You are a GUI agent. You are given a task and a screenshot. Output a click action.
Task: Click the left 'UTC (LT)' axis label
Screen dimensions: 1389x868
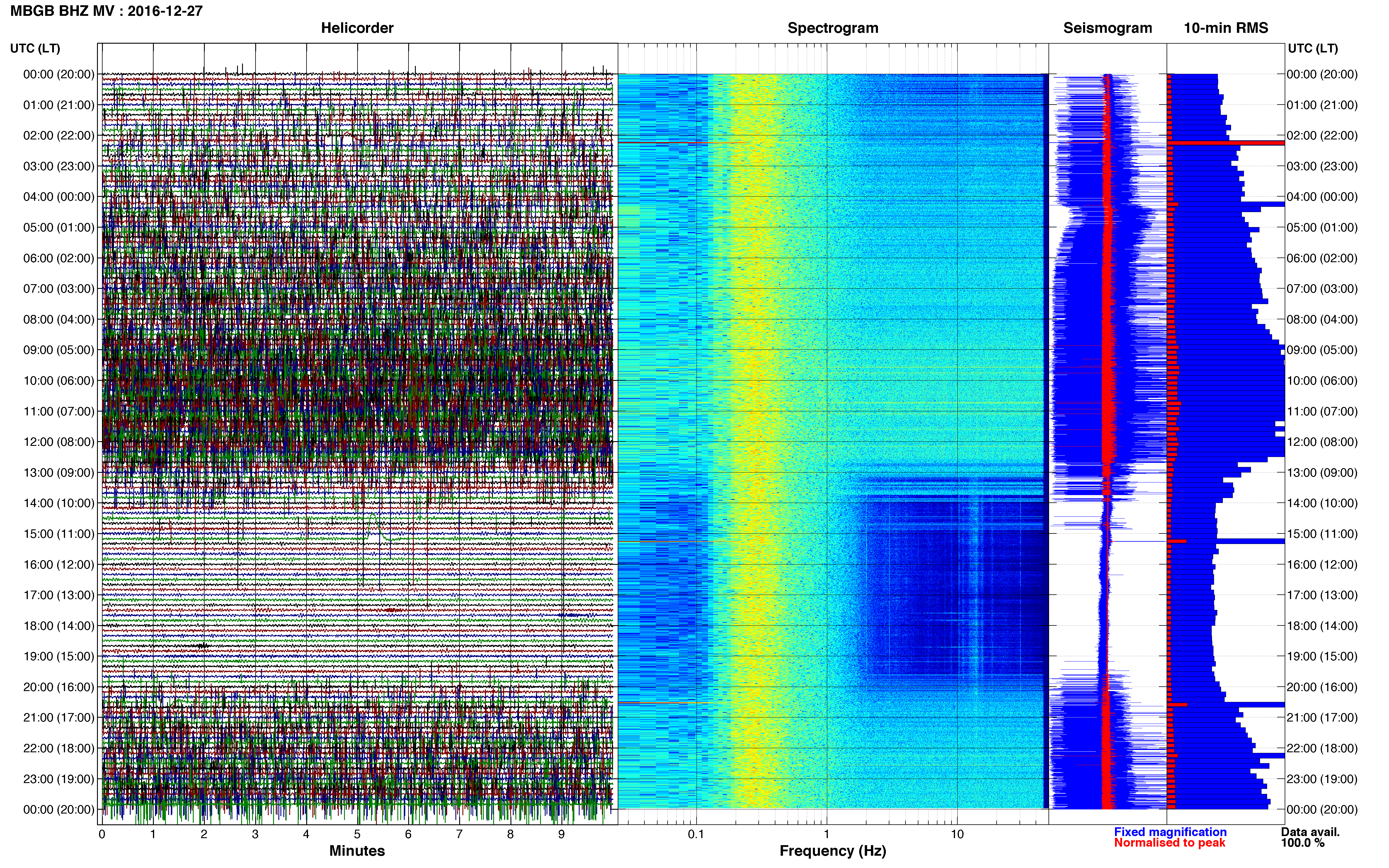35,48
